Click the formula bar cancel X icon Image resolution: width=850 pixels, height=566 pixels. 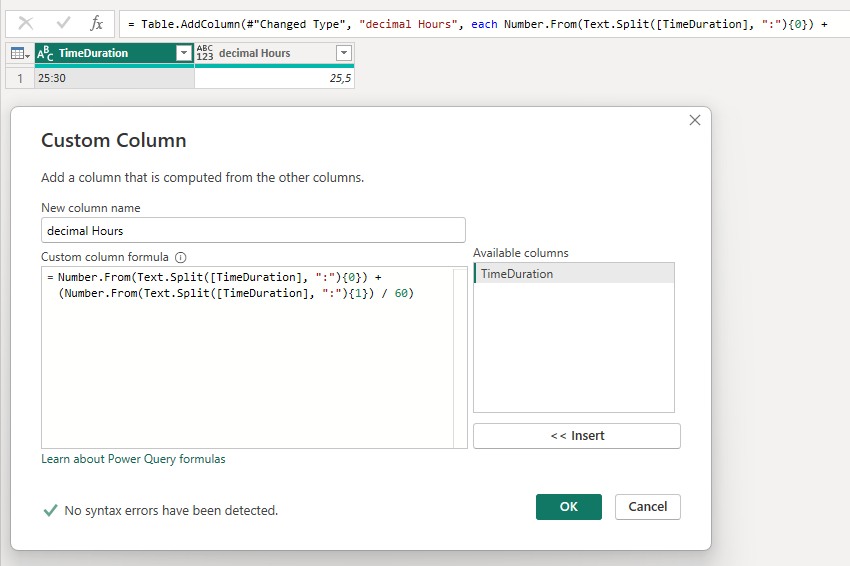click(25, 23)
